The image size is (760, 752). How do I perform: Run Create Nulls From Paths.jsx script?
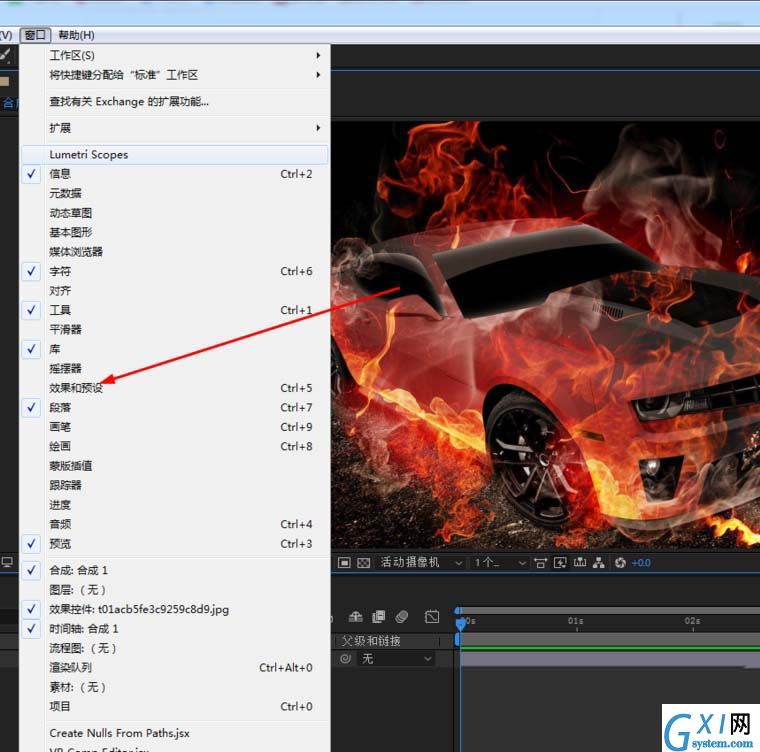(x=174, y=733)
